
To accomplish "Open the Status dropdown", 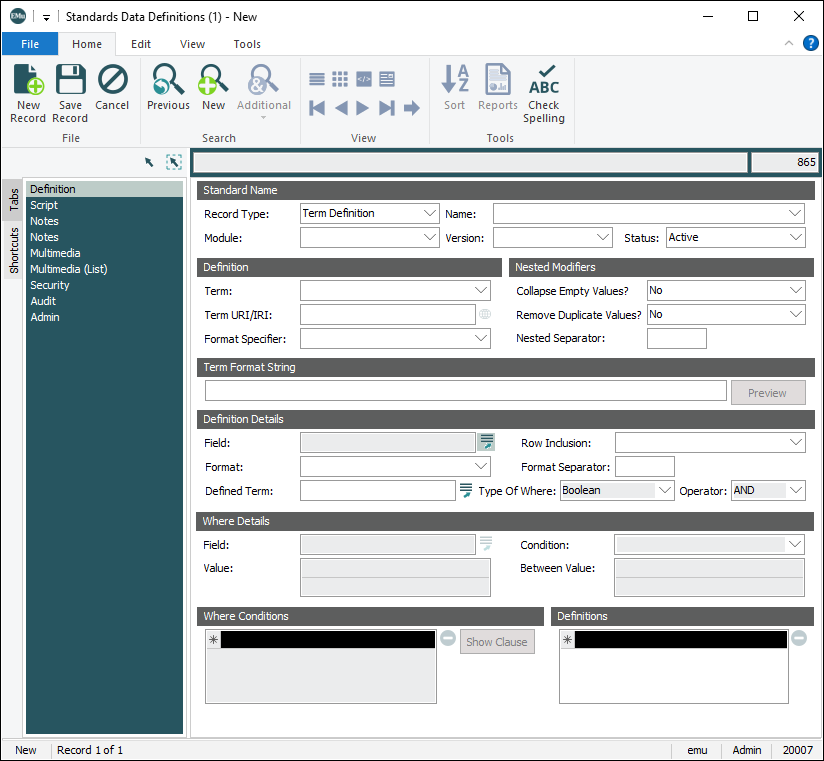I will [x=795, y=238].
